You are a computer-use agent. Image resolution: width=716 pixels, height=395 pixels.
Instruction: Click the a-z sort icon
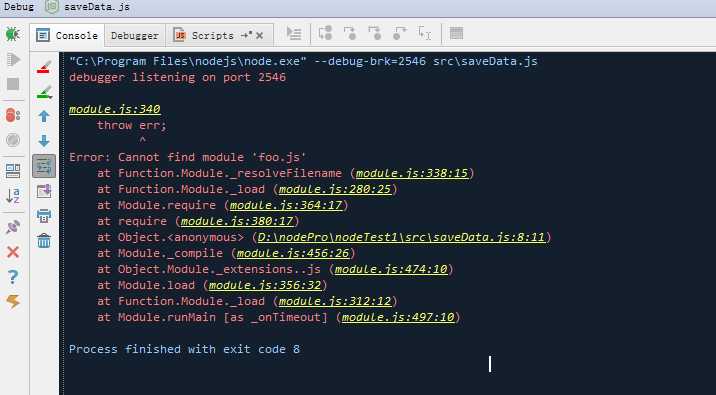(13, 196)
